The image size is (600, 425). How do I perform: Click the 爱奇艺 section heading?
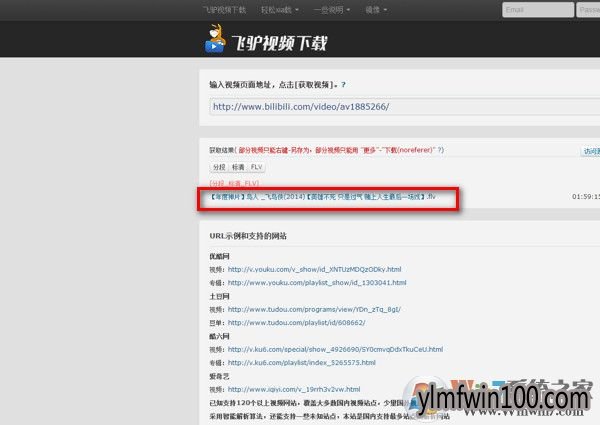pyautogui.click(x=219, y=376)
